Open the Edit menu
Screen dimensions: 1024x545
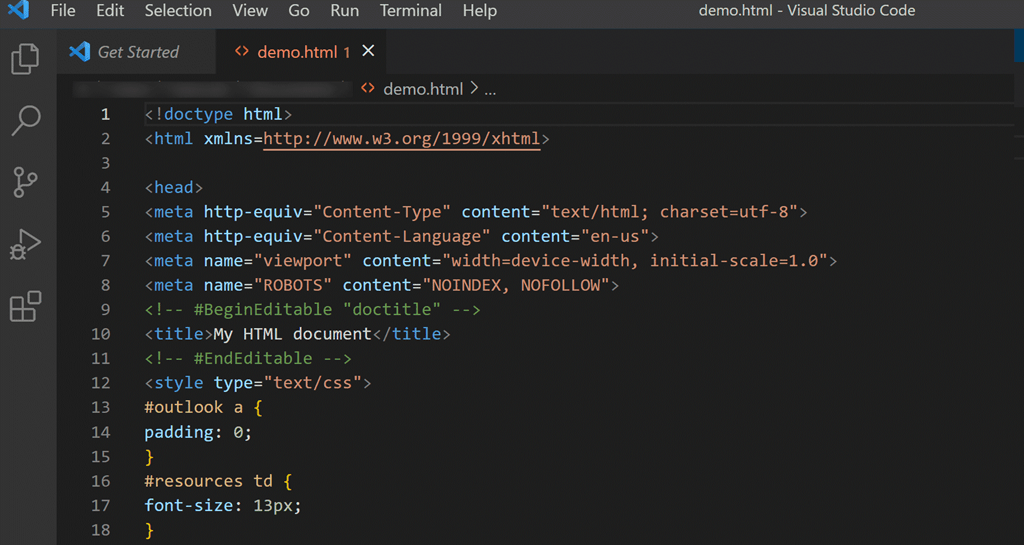110,10
